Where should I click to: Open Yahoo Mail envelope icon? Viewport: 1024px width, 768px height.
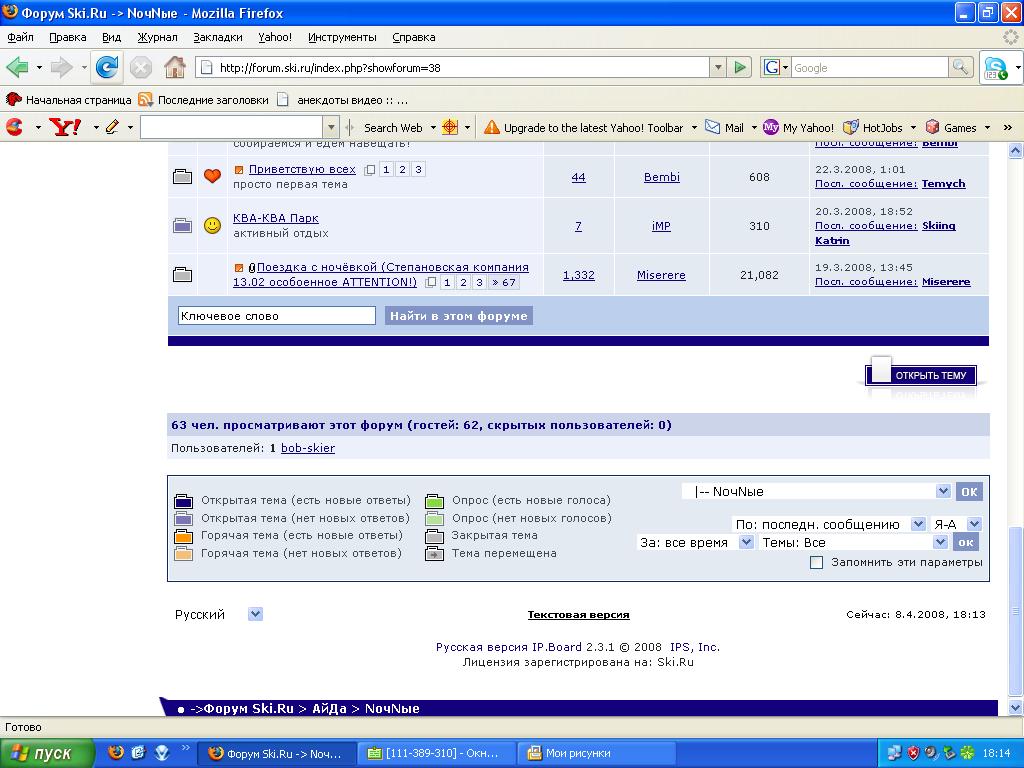[713, 127]
